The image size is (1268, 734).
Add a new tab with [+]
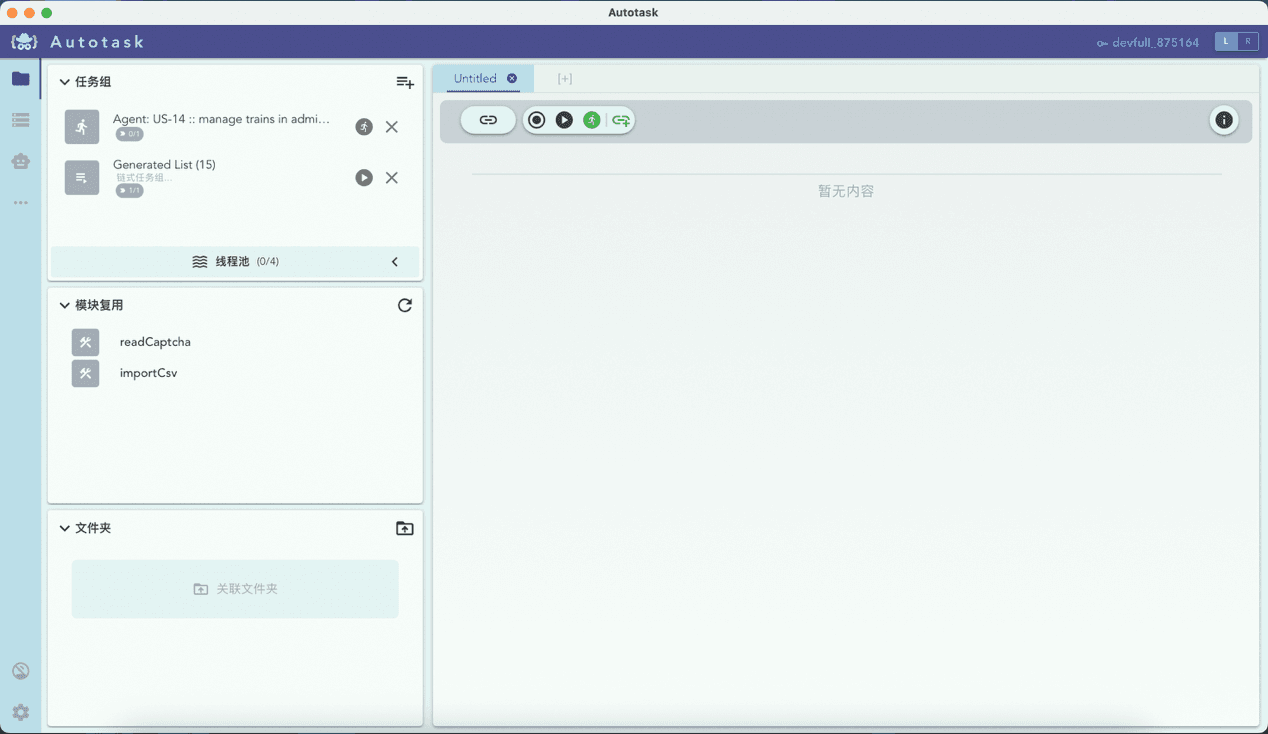pos(565,78)
